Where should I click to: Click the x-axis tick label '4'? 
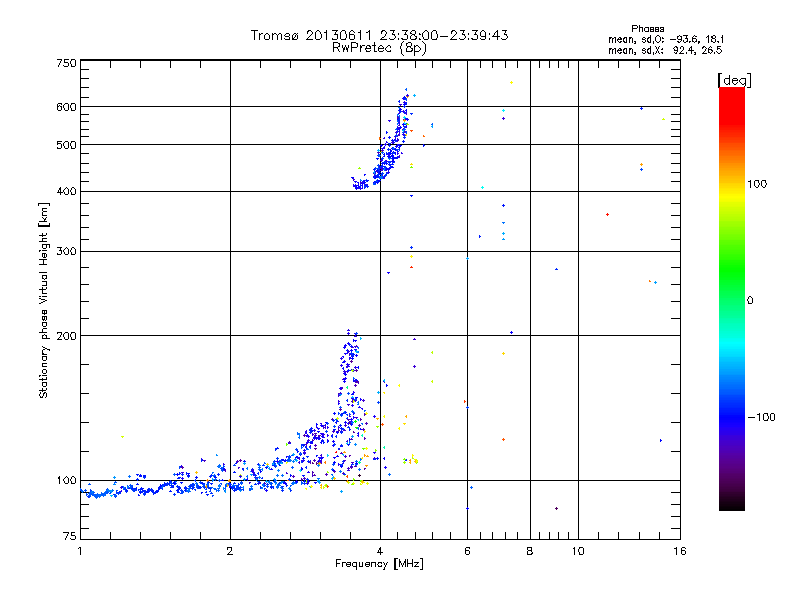tap(380, 551)
